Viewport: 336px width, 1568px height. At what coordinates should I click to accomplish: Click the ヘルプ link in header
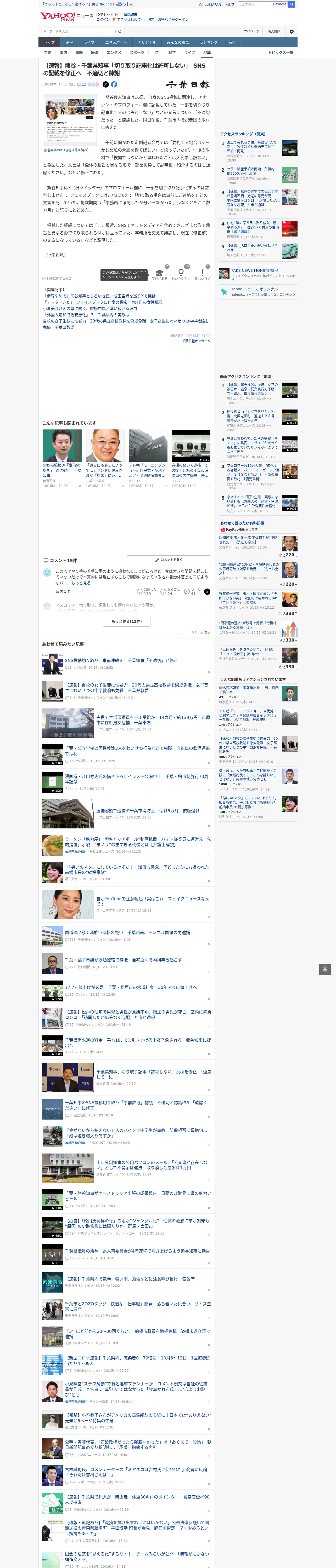point(229,4)
